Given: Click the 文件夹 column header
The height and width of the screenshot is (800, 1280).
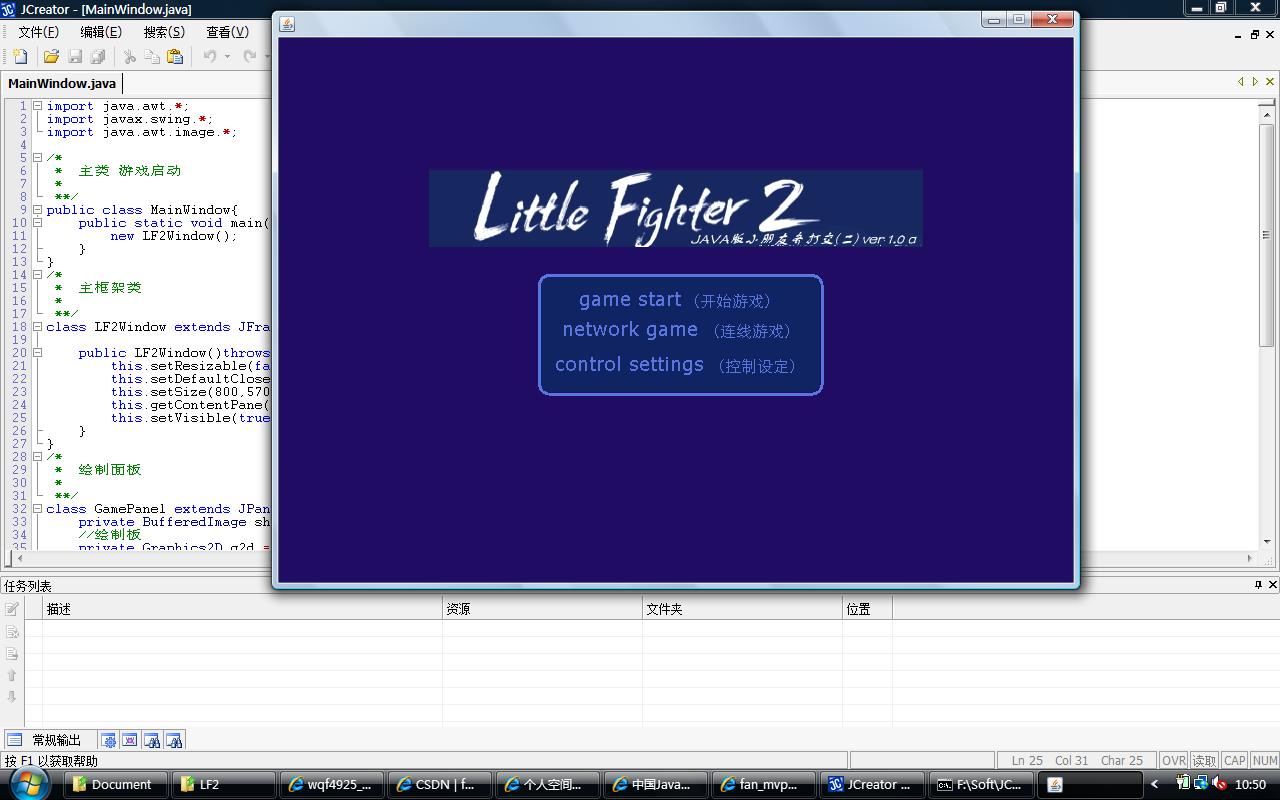Looking at the screenshot, I should [x=742, y=609].
